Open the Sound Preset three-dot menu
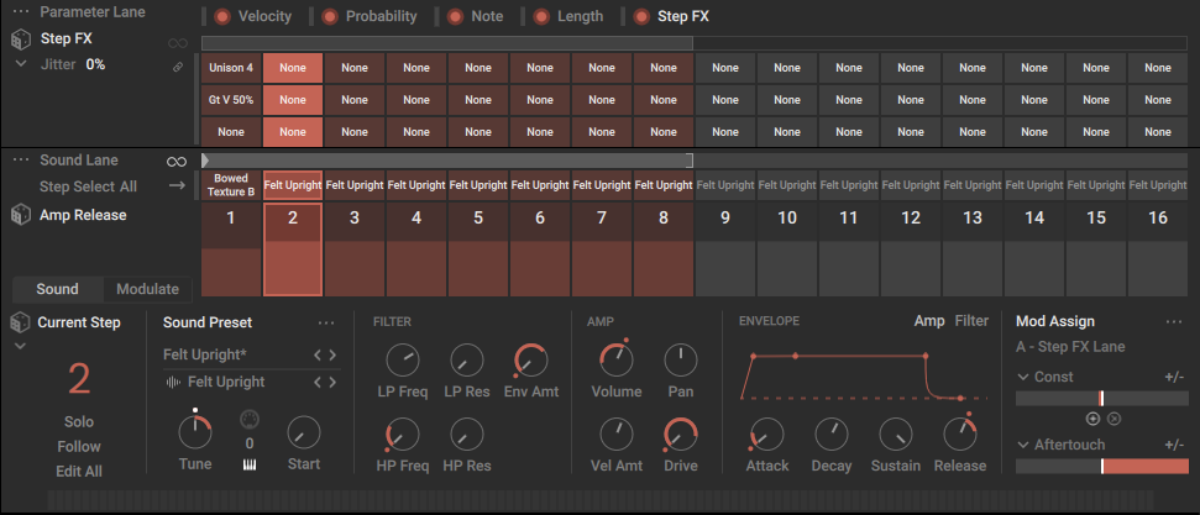 (326, 323)
